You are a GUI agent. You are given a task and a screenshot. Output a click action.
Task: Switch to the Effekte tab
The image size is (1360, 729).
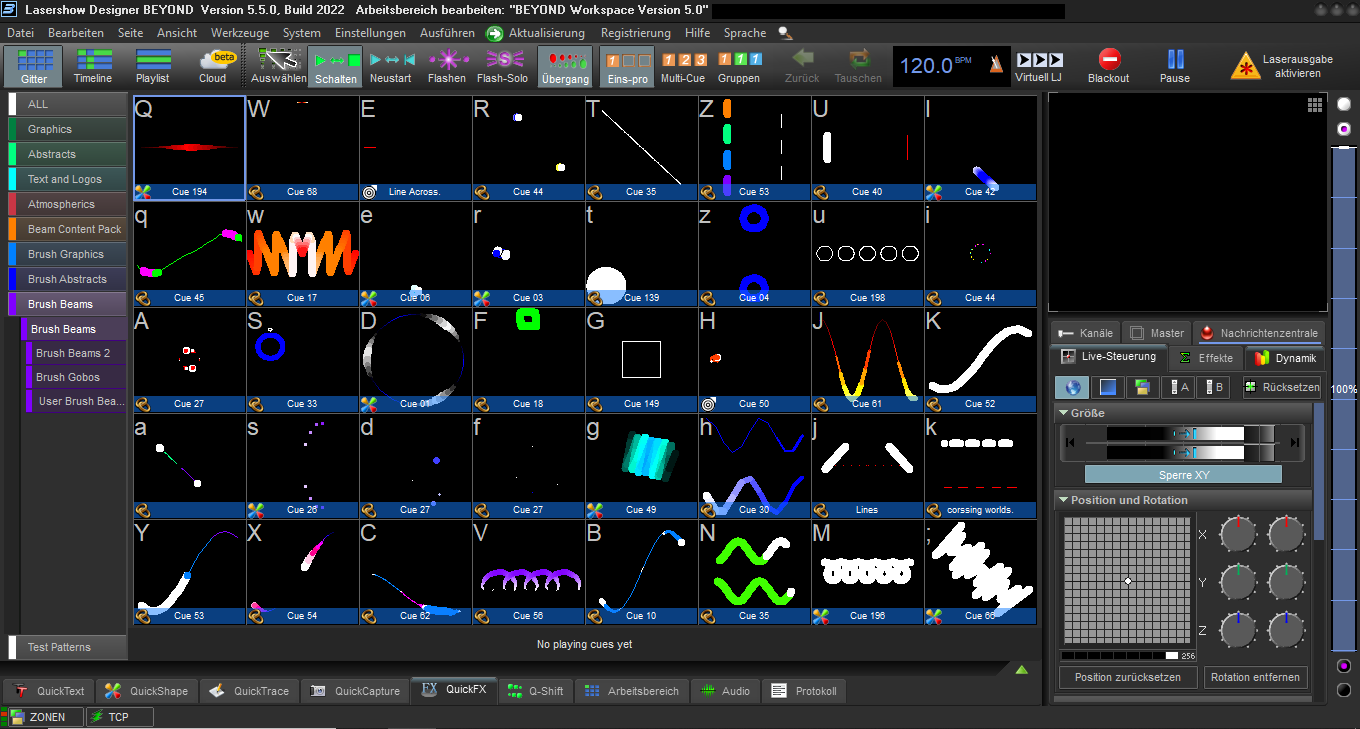1208,358
